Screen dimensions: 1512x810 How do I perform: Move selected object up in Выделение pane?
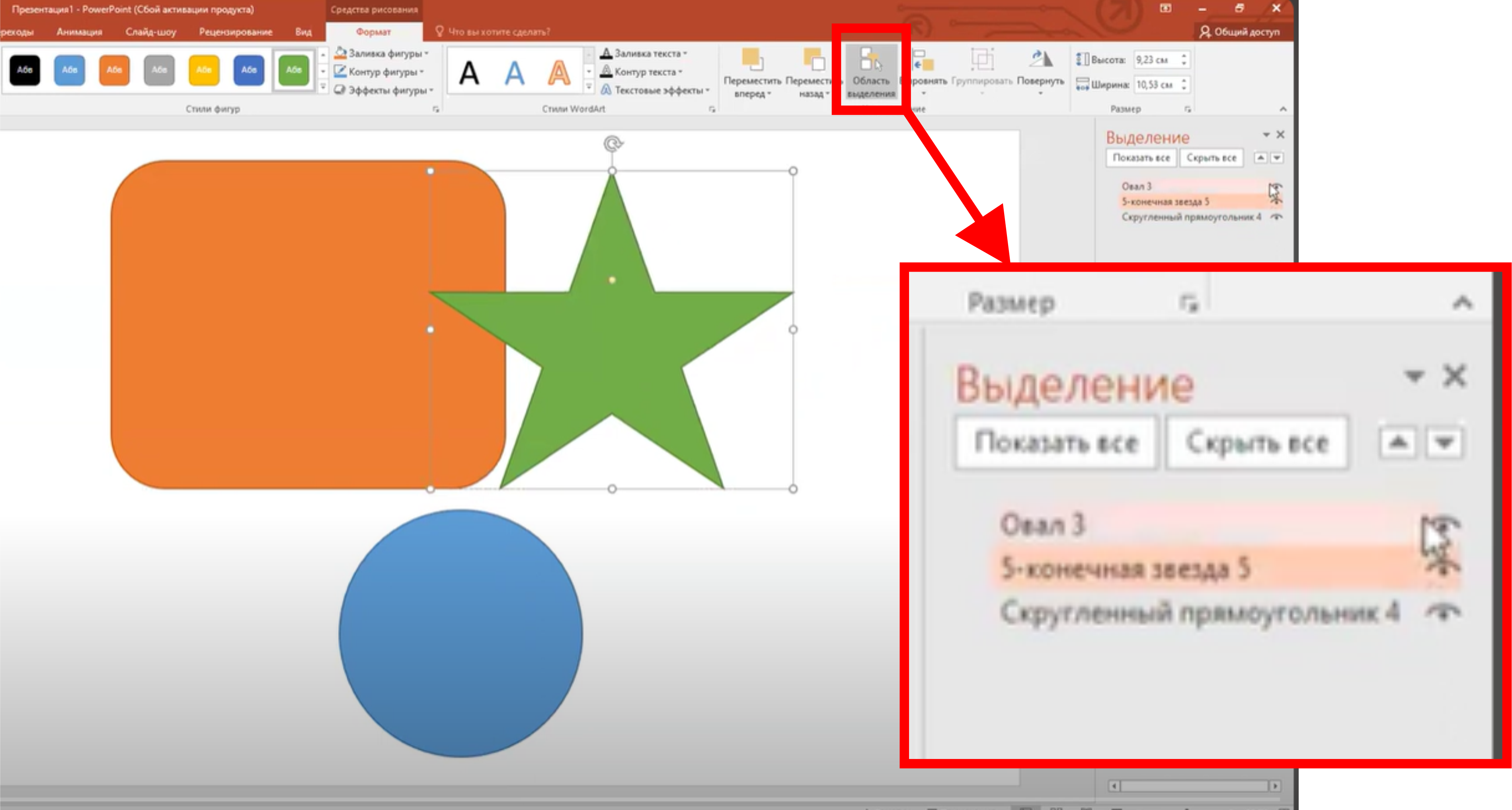(1260, 157)
